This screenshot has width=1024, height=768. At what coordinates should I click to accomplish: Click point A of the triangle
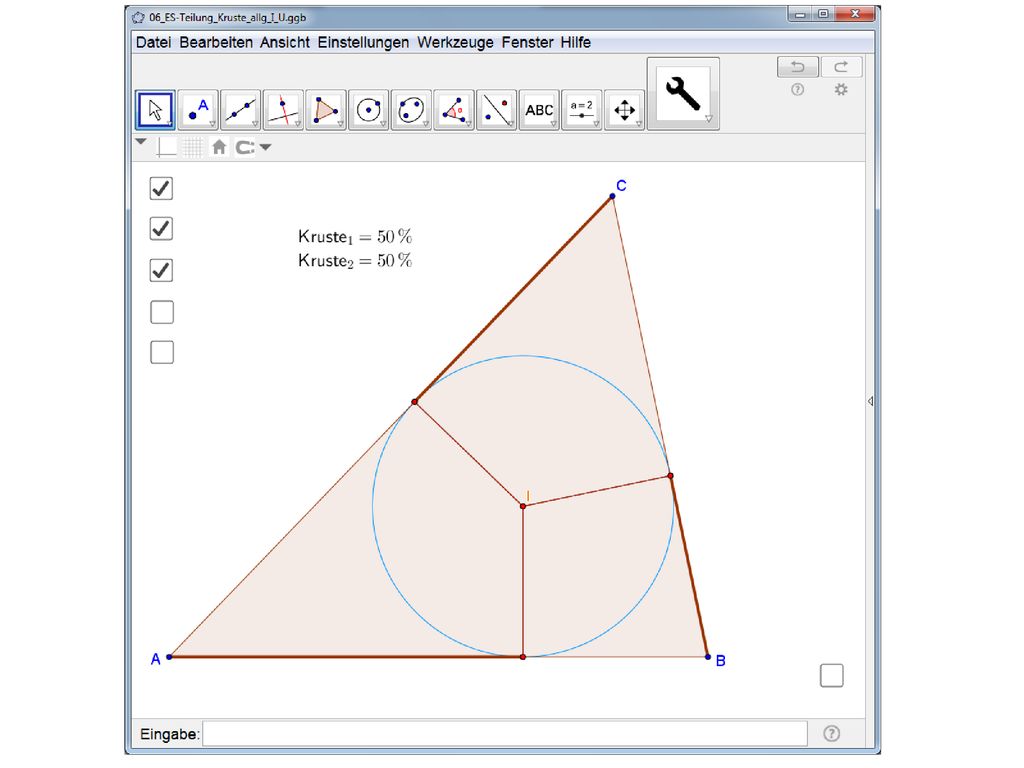(x=169, y=657)
